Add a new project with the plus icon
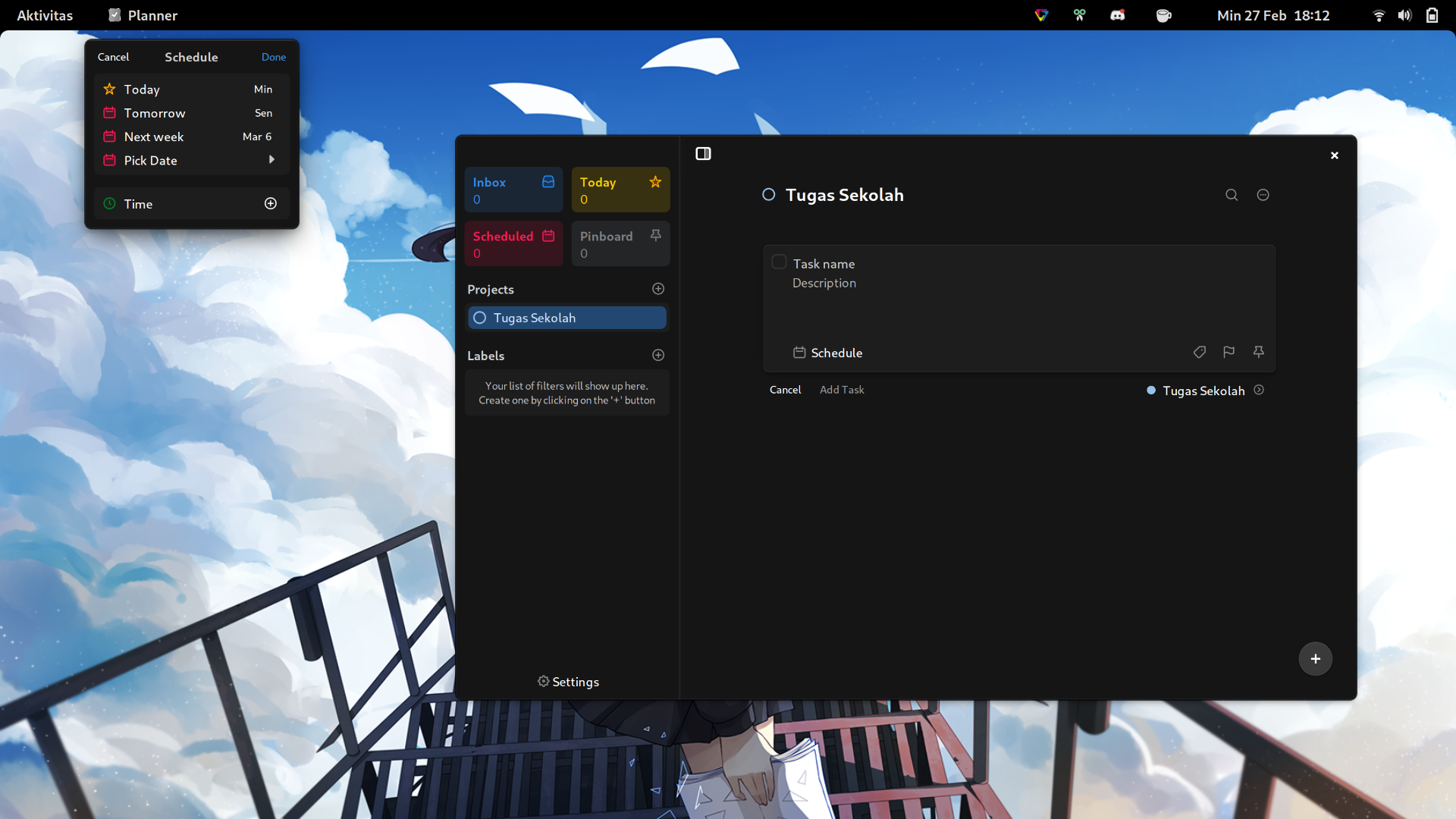 pos(657,289)
